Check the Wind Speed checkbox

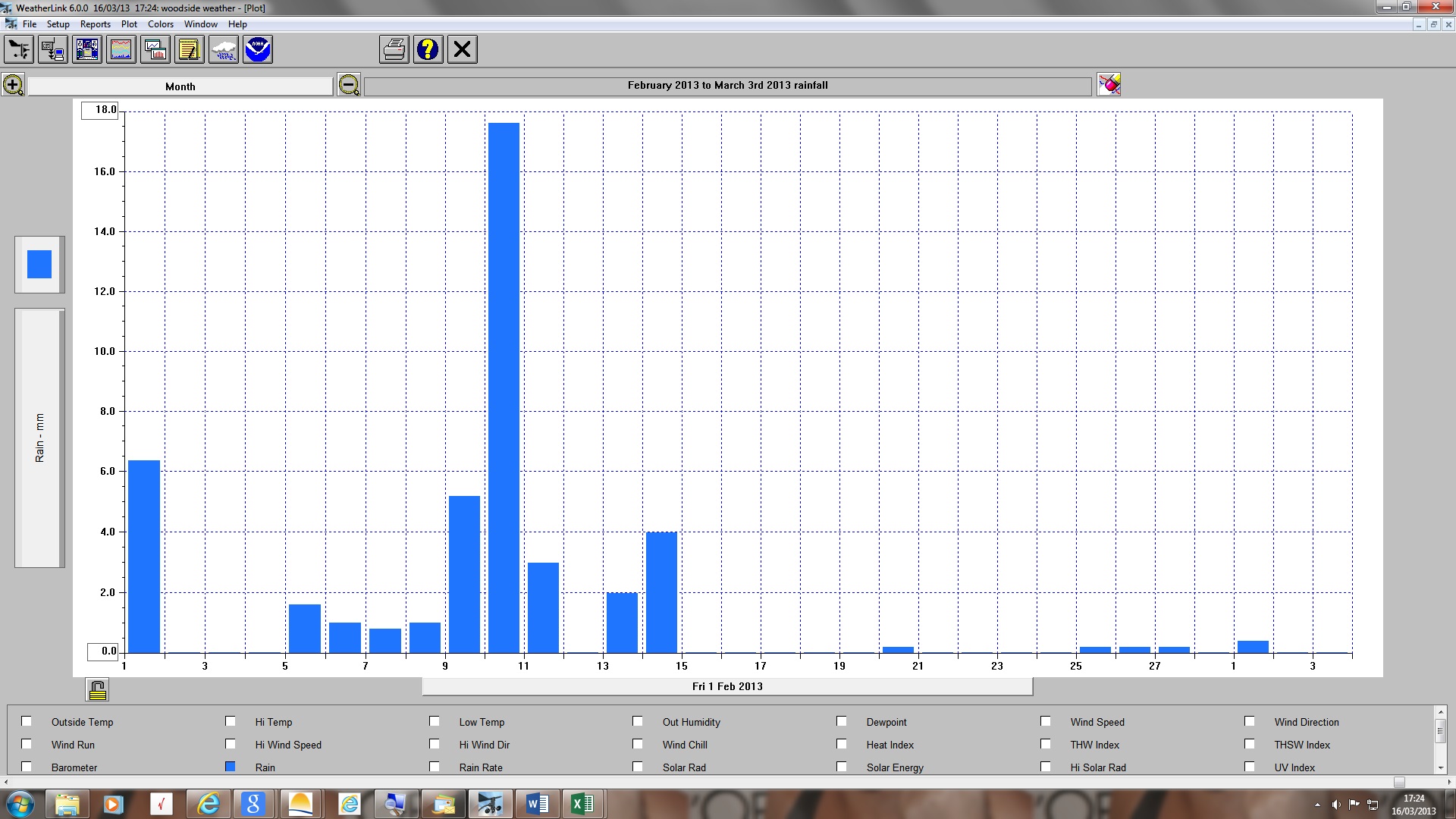pos(1046,721)
